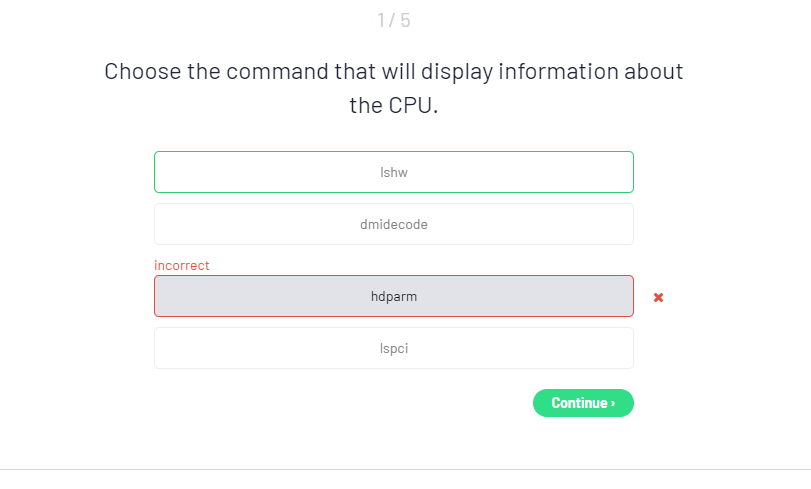Click the red incorrect label
The width and height of the screenshot is (811, 489).
click(182, 265)
